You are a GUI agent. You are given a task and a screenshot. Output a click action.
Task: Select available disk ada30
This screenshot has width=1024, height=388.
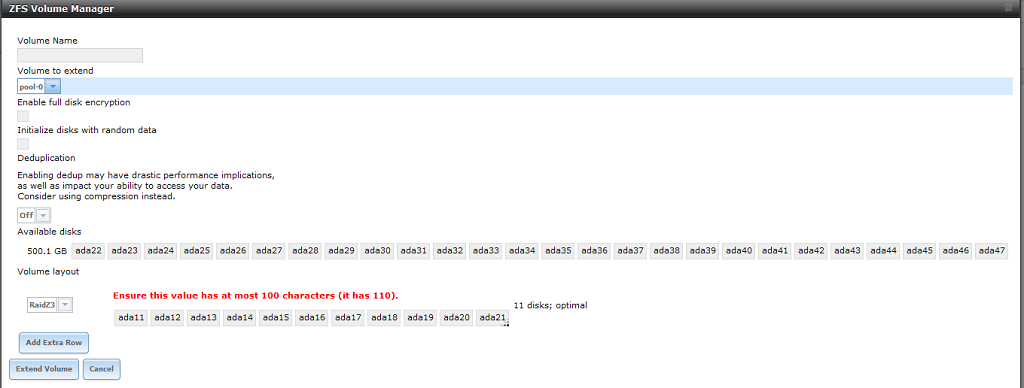(x=377, y=251)
